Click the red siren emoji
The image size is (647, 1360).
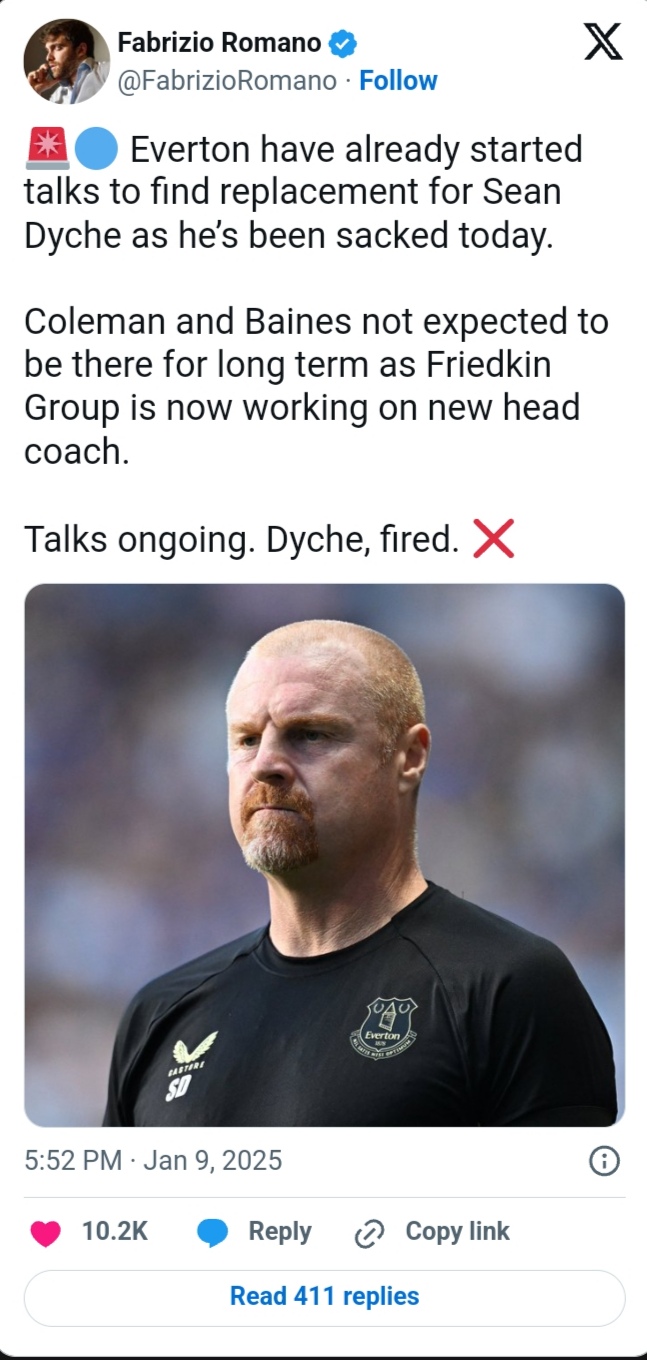click(x=46, y=150)
